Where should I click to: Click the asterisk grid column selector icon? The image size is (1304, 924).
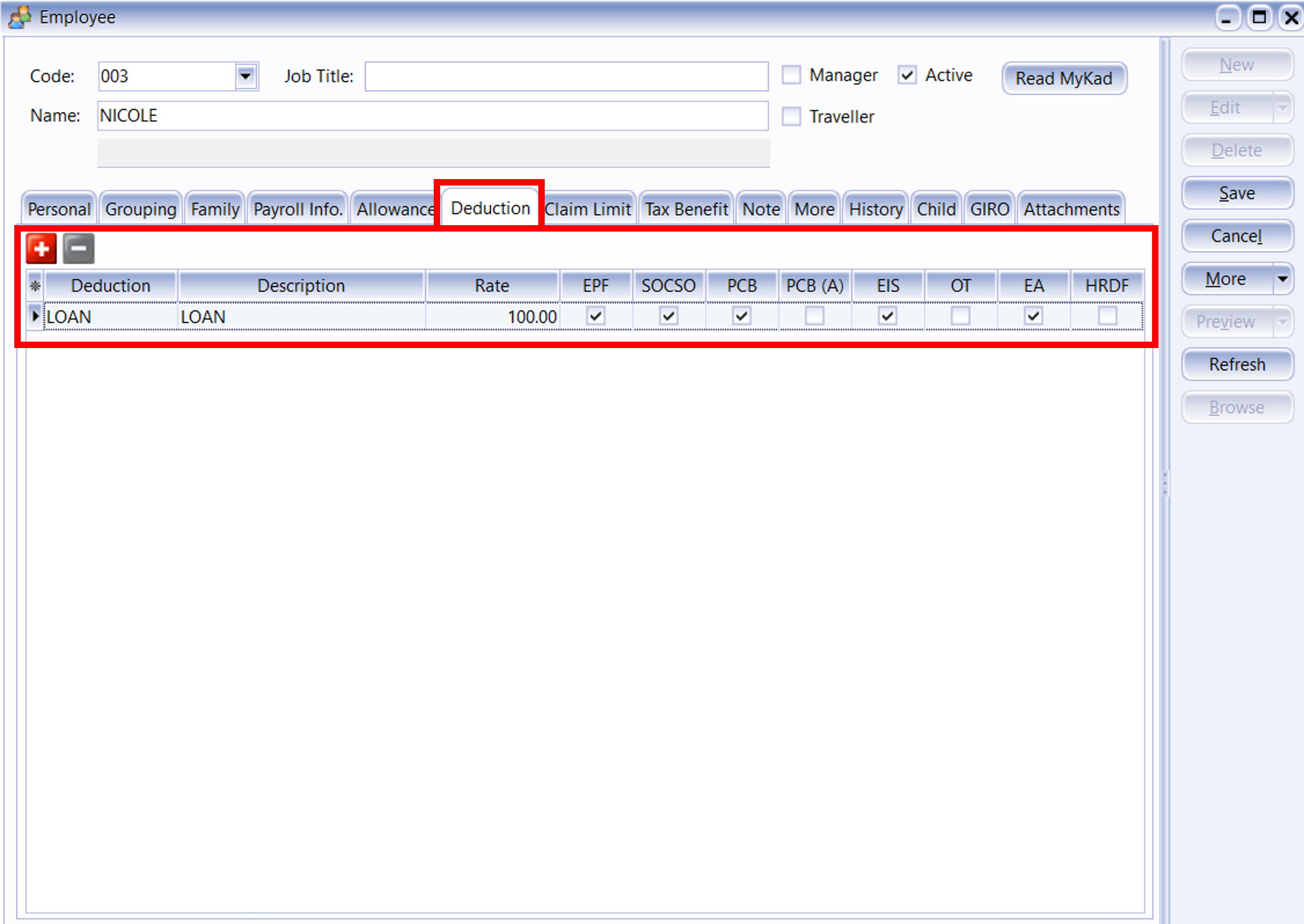[35, 285]
